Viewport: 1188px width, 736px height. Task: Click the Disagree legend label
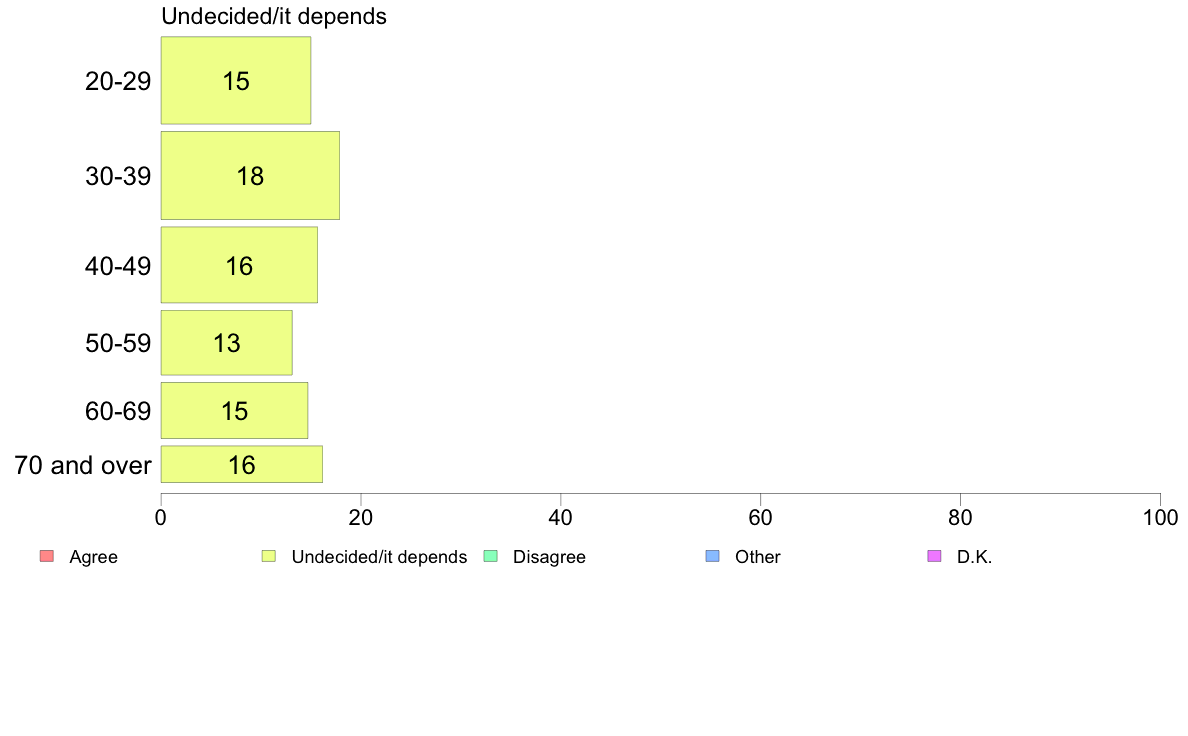pyautogui.click(x=549, y=557)
